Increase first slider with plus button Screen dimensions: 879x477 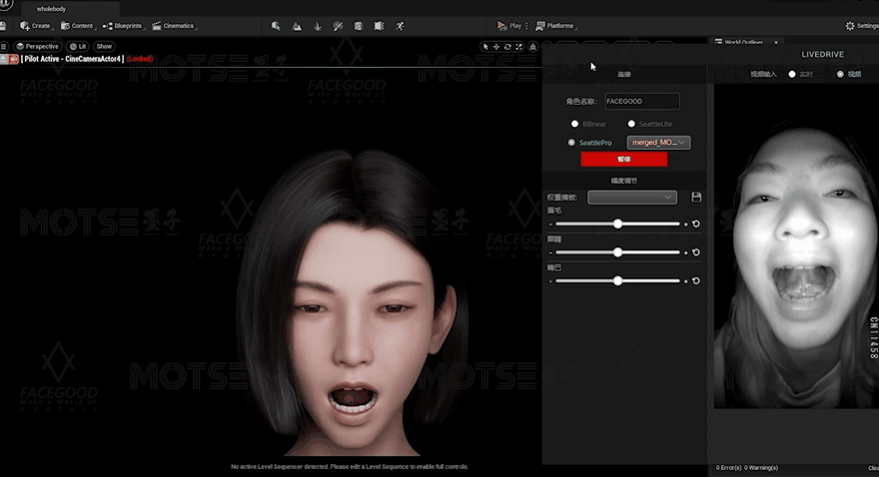coord(686,224)
